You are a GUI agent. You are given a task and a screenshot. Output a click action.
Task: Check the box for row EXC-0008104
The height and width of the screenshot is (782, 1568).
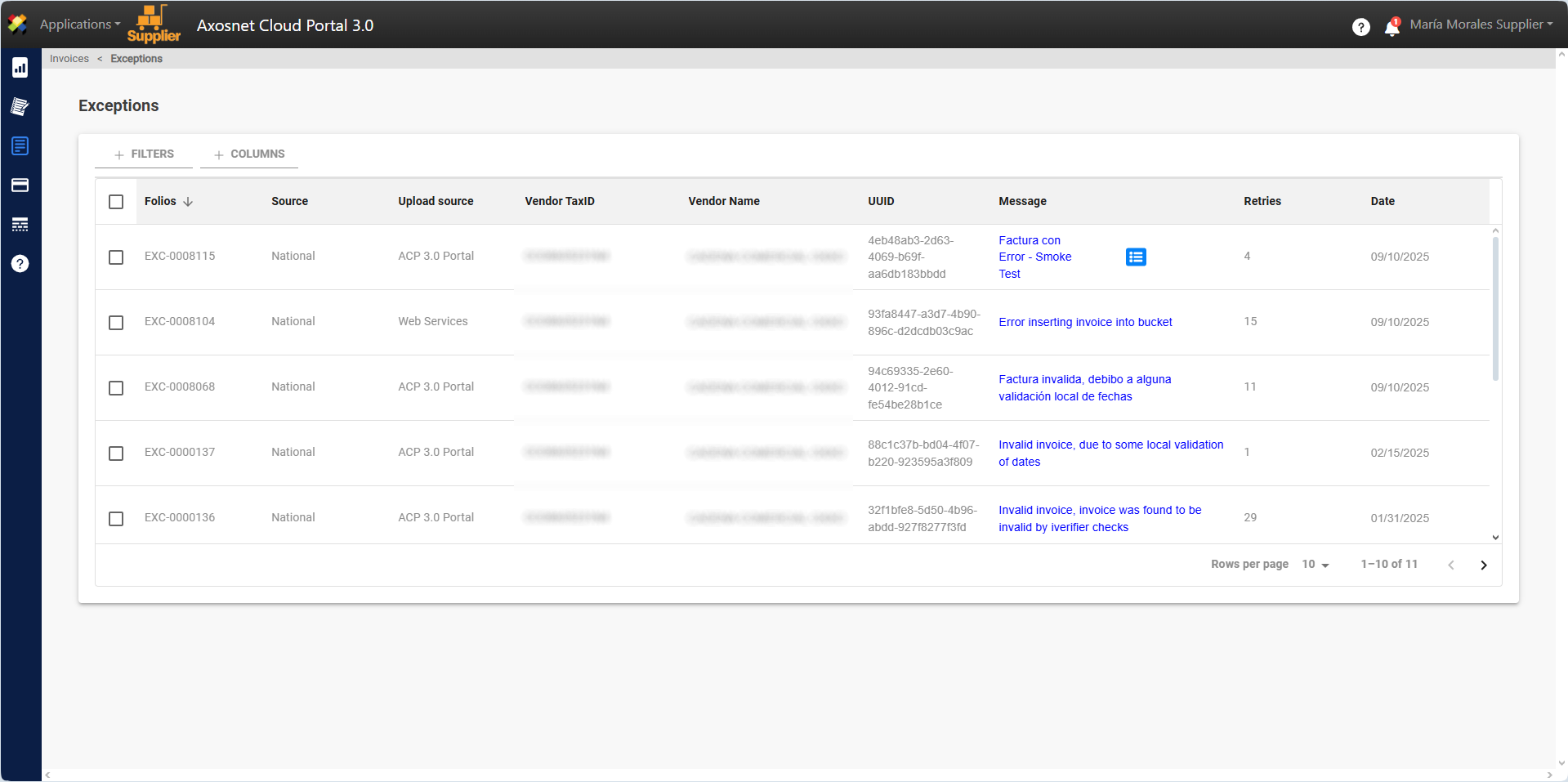click(x=116, y=323)
